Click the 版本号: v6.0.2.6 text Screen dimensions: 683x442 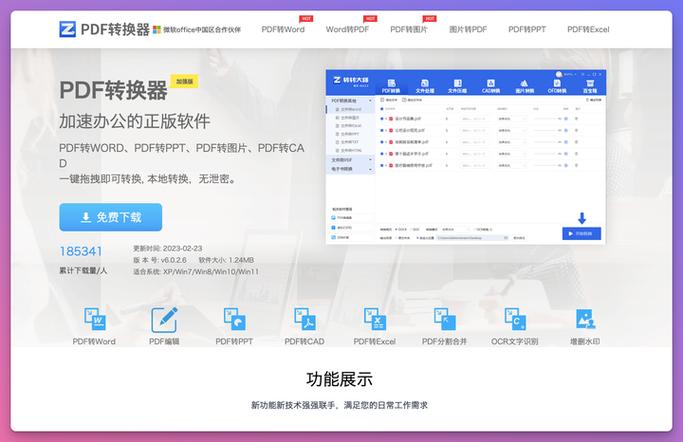[x=160, y=260]
